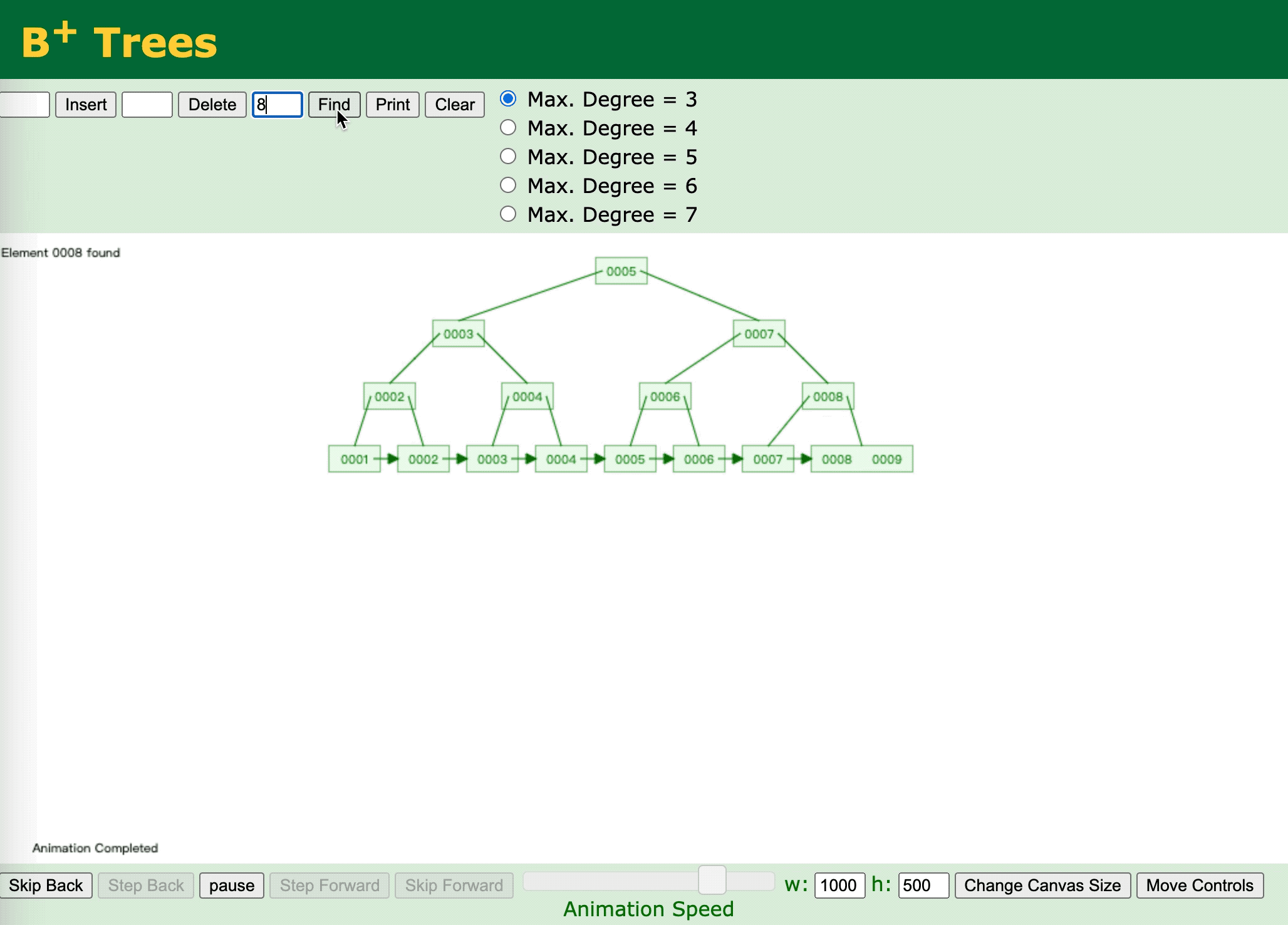Image resolution: width=1288 pixels, height=925 pixels.
Task: Click the find value input field
Action: click(278, 105)
